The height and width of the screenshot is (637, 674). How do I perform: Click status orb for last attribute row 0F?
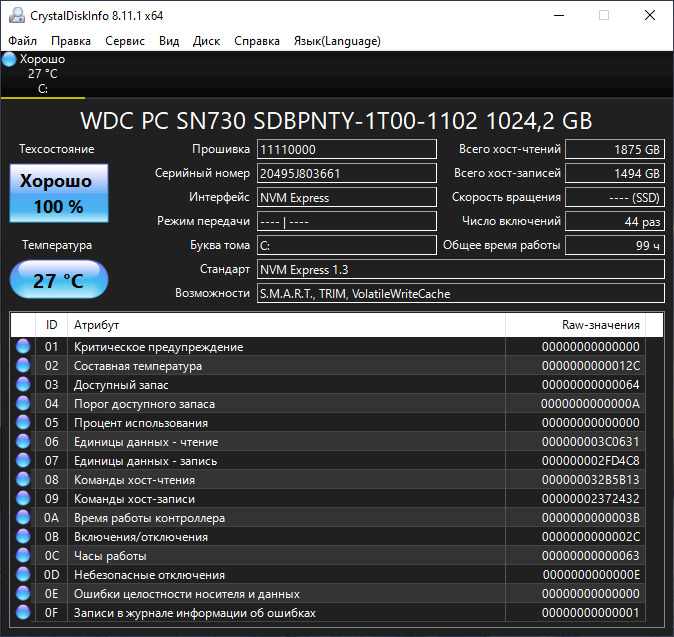[x=23, y=613]
